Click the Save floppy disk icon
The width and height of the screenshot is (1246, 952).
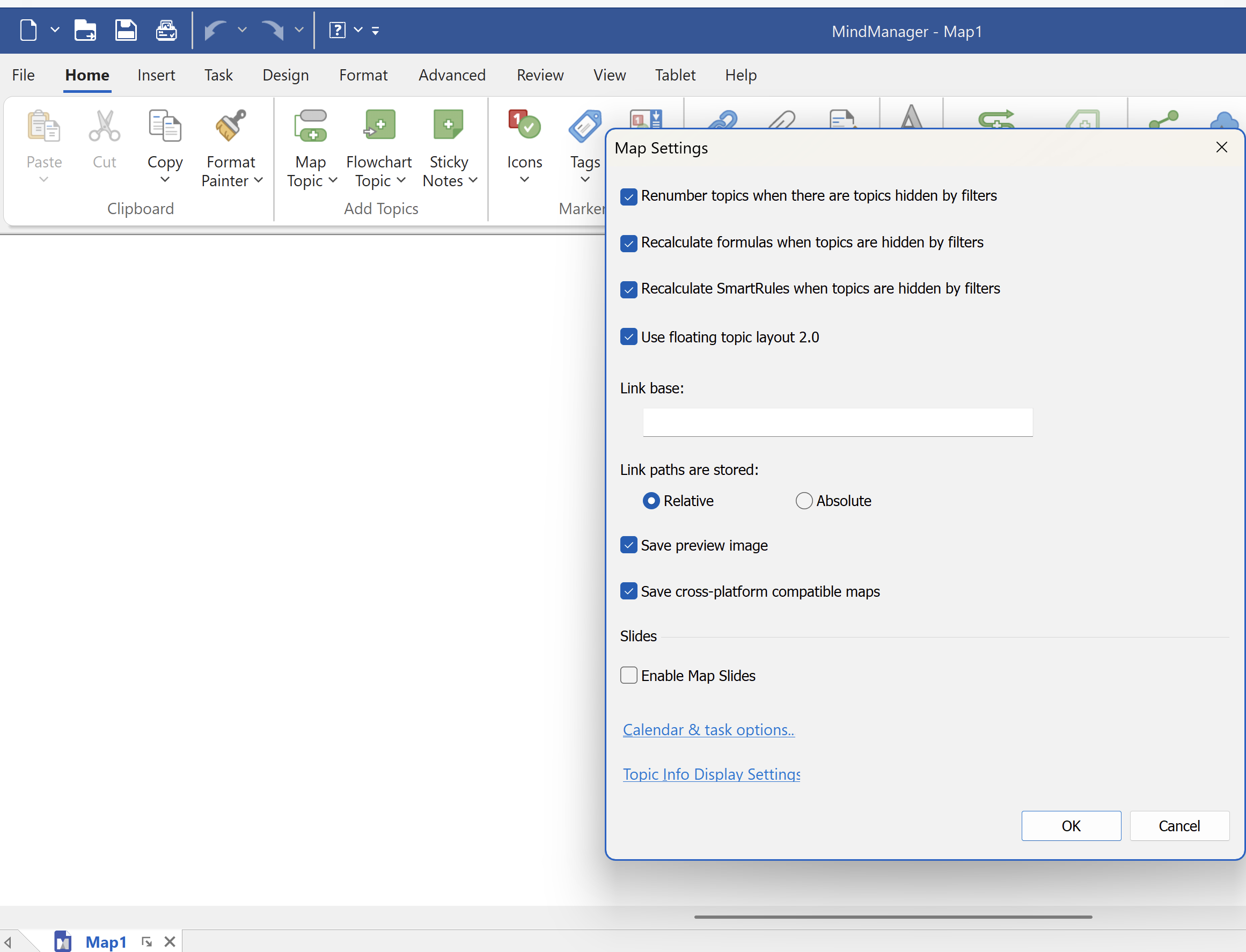click(x=126, y=30)
